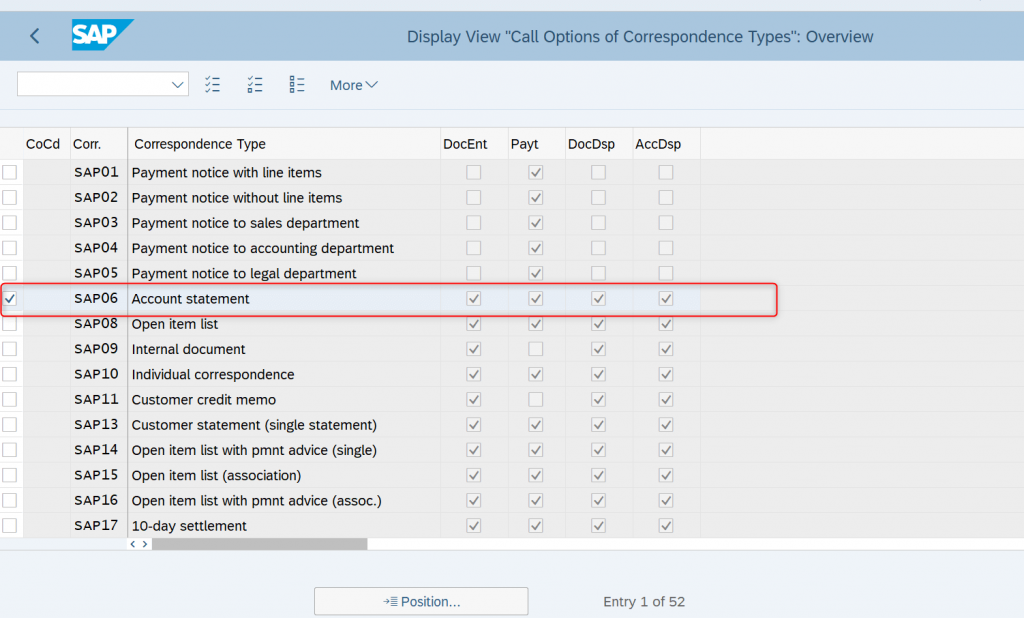Toggle DocDsp checkbox for Individual correspondence
This screenshot has width=1024, height=618.
598,374
